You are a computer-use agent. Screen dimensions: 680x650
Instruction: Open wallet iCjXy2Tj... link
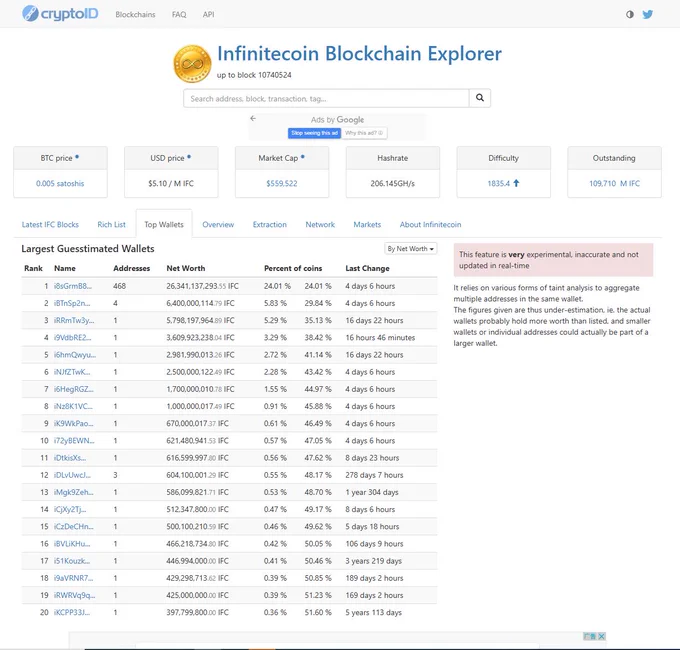[x=70, y=509]
